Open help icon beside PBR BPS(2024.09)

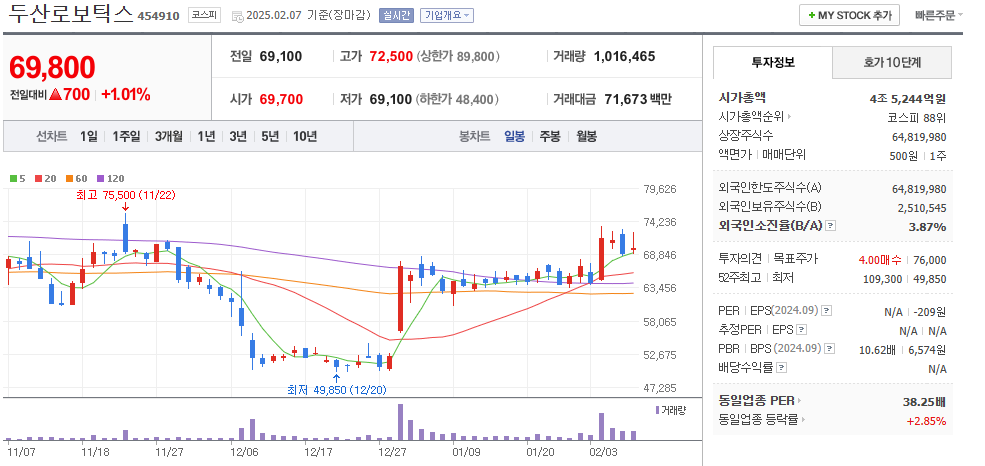830,348
